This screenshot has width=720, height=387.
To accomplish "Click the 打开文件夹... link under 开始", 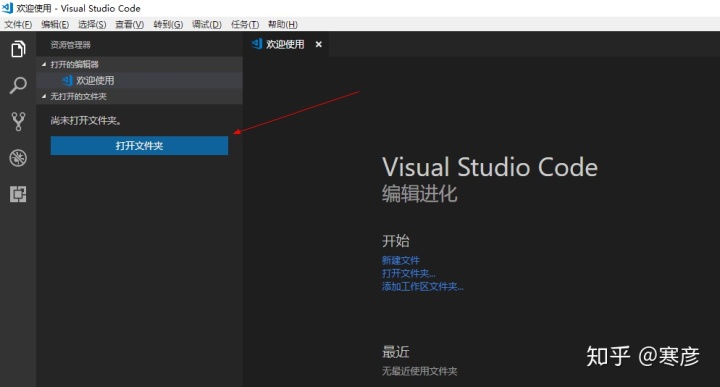I will [409, 274].
